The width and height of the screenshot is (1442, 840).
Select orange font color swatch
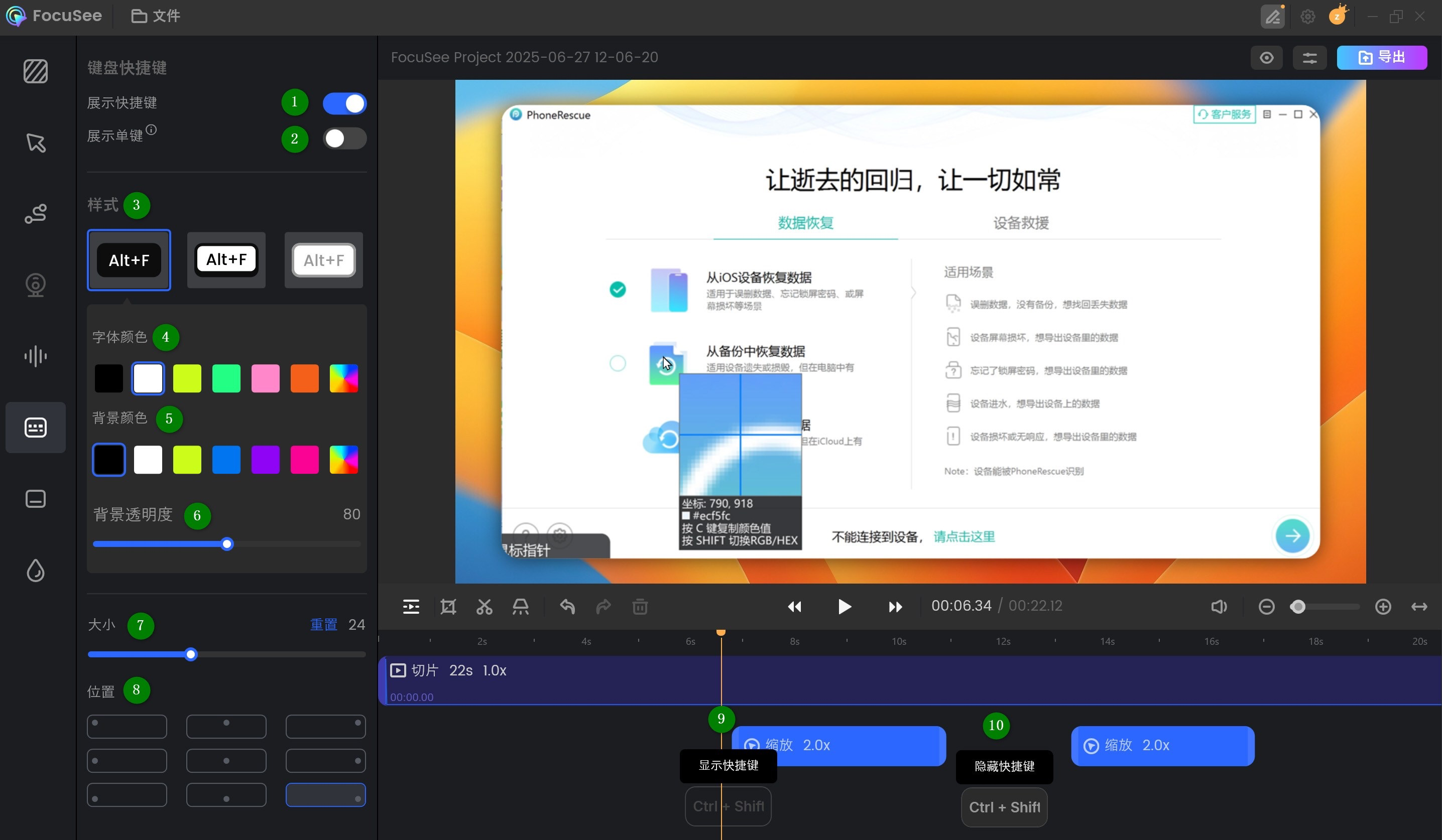click(x=304, y=378)
